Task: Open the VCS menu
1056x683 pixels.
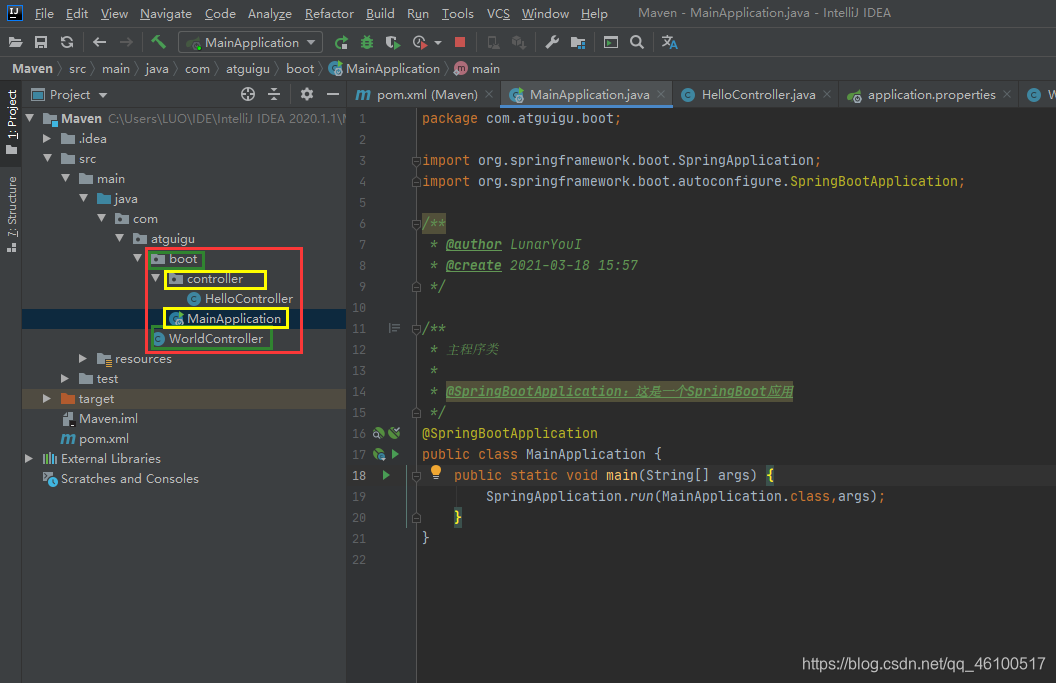Action: coord(498,13)
